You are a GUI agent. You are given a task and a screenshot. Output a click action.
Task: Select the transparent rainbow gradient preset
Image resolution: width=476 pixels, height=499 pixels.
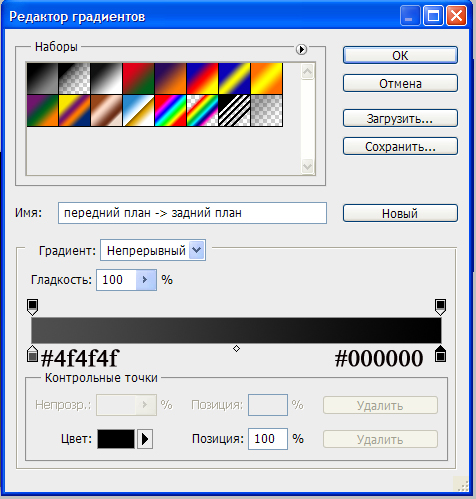202,111
